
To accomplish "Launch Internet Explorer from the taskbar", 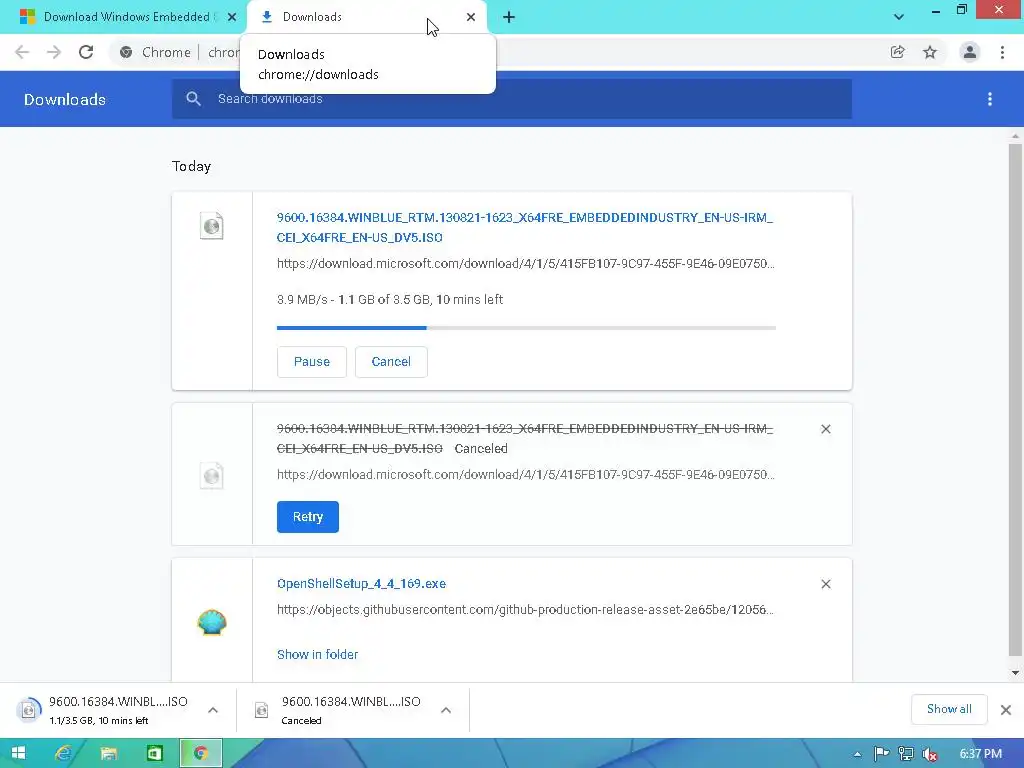I will [x=63, y=753].
